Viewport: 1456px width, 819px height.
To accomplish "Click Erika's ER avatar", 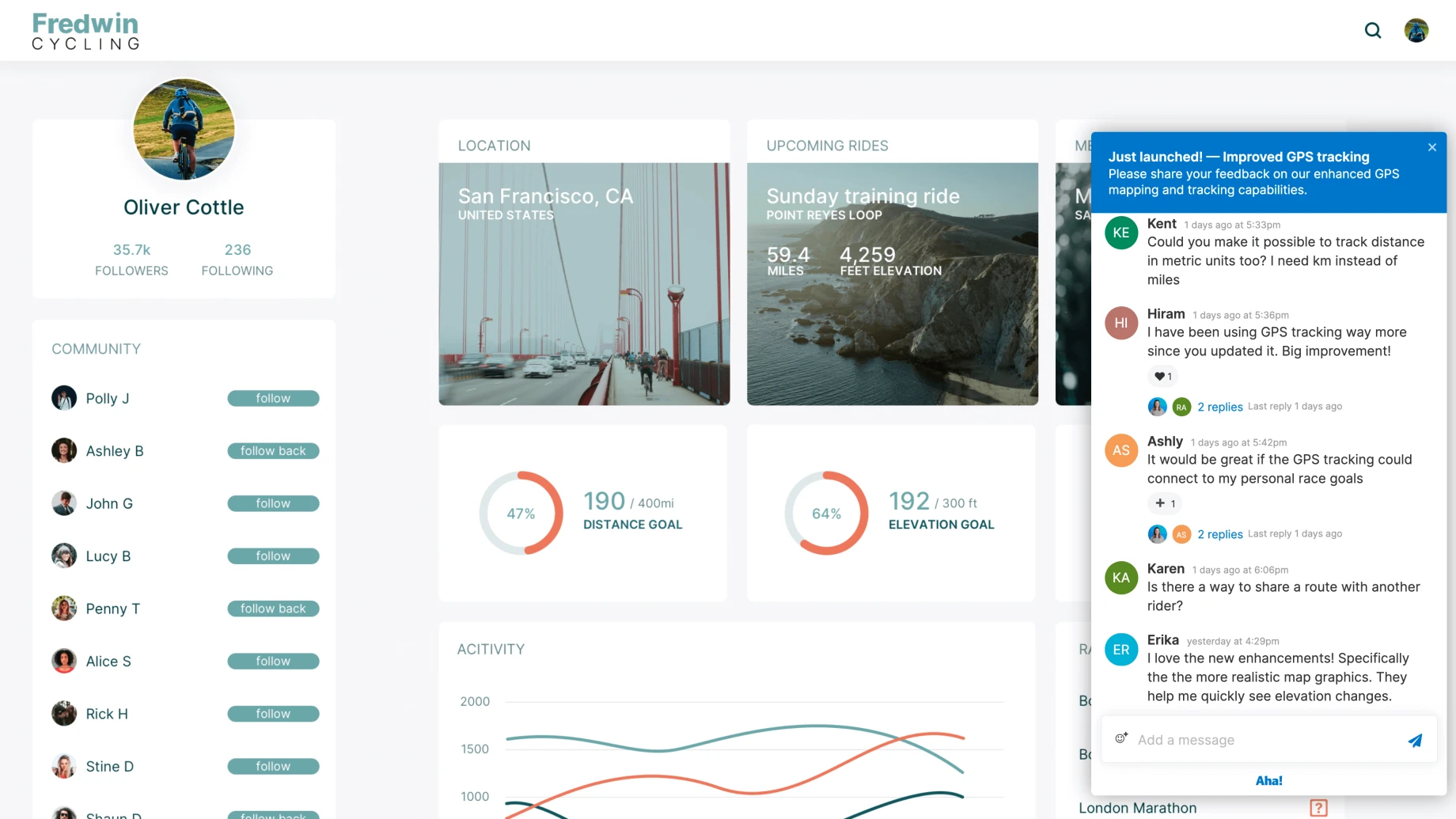I will (1121, 650).
